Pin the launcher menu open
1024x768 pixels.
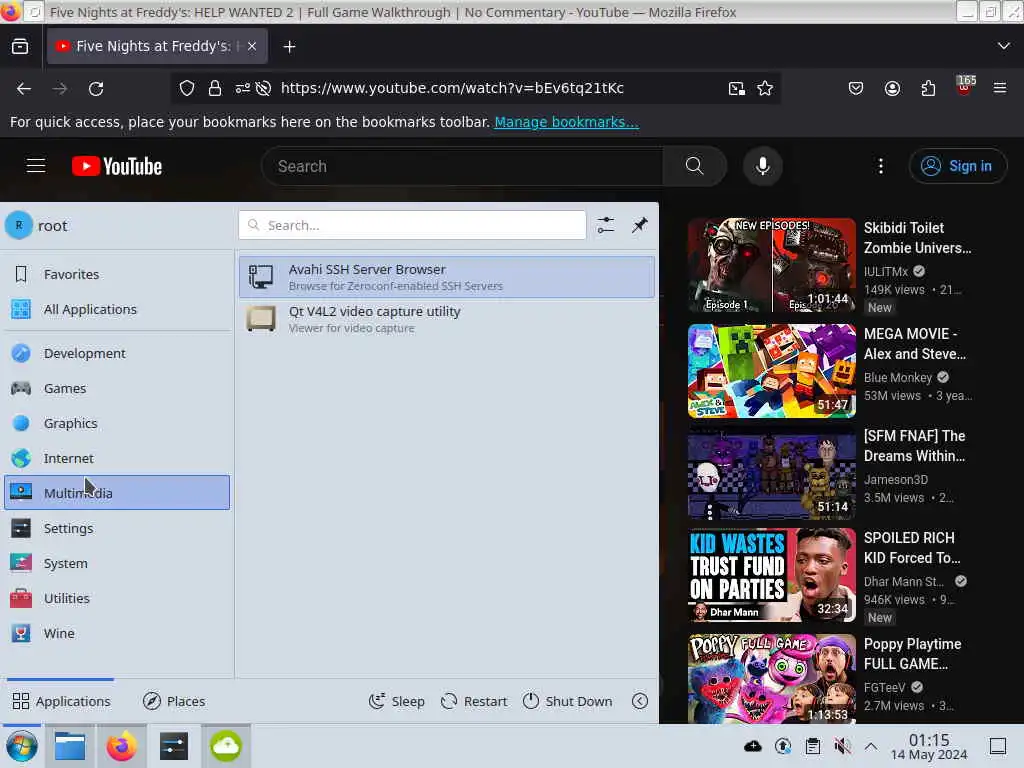(639, 225)
